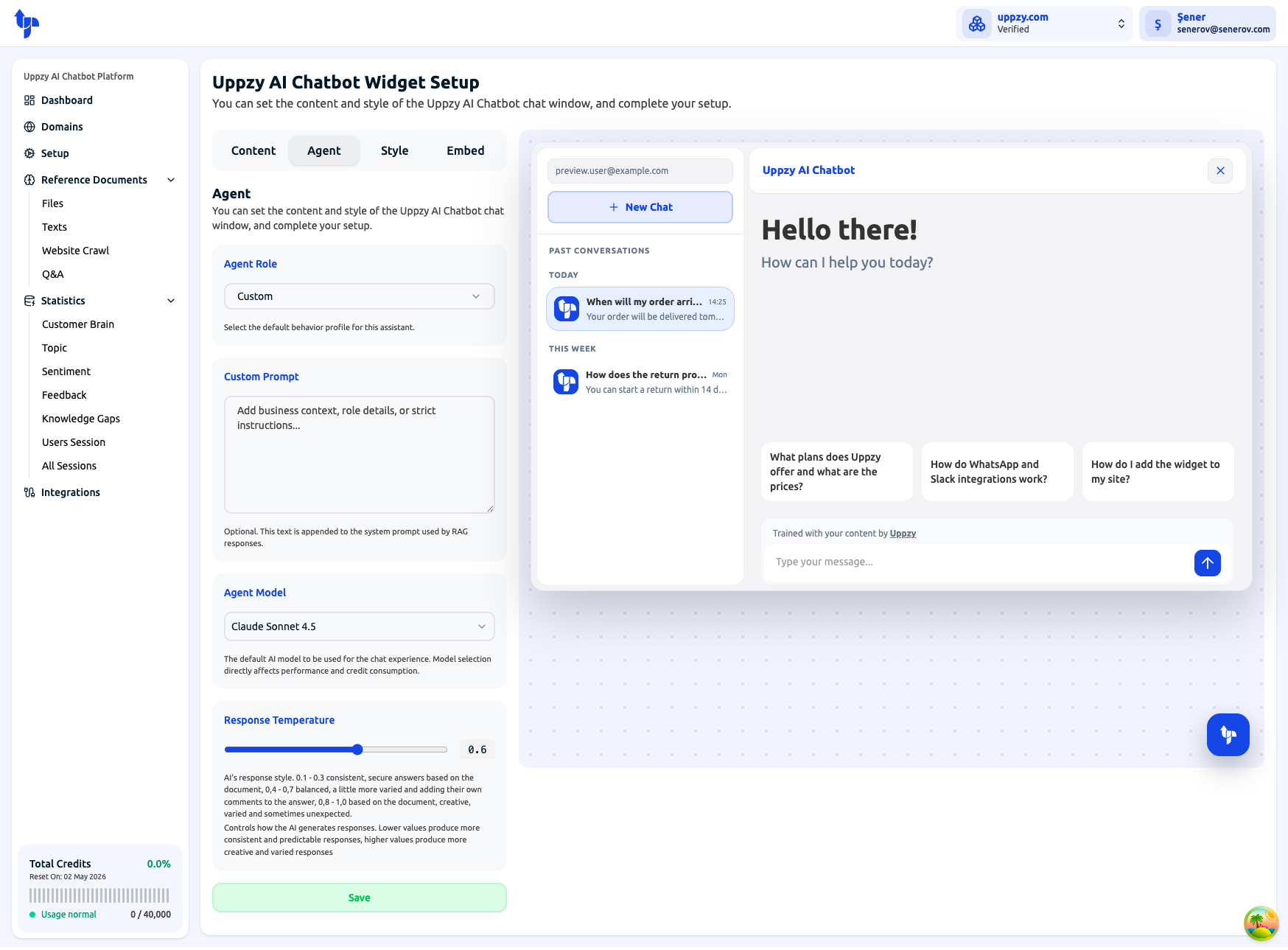Close the chatbot preview with X button
1288x950 pixels.
[1220, 171]
